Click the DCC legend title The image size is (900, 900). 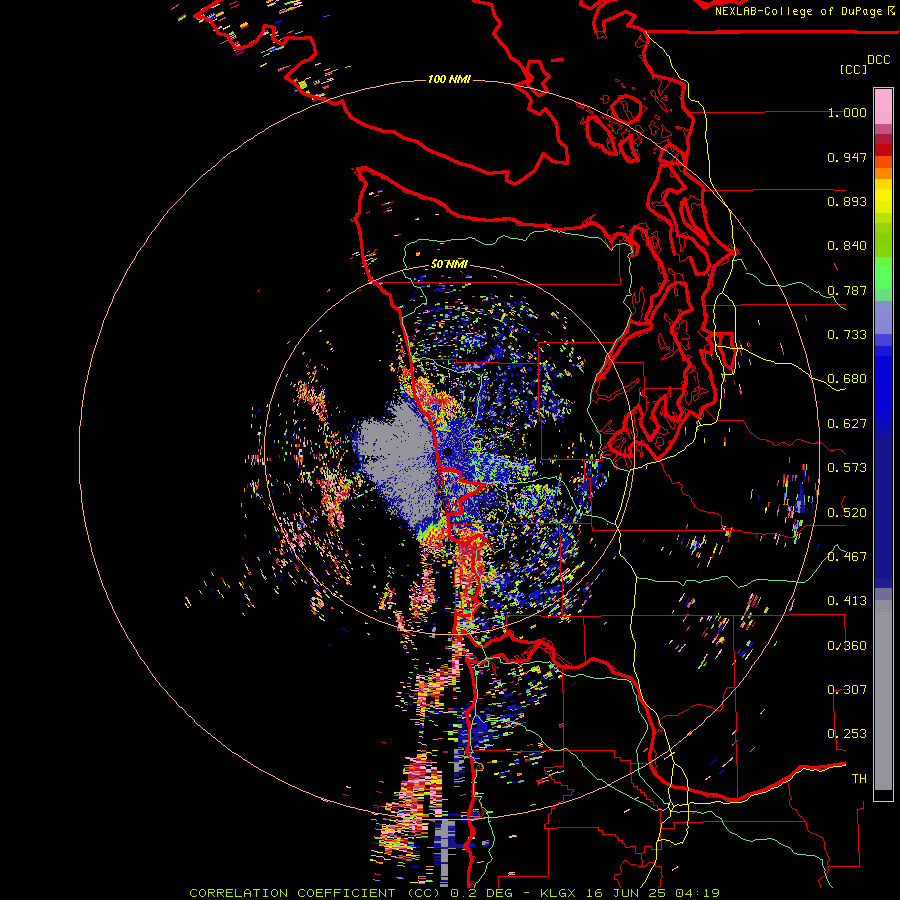pyautogui.click(x=878, y=60)
